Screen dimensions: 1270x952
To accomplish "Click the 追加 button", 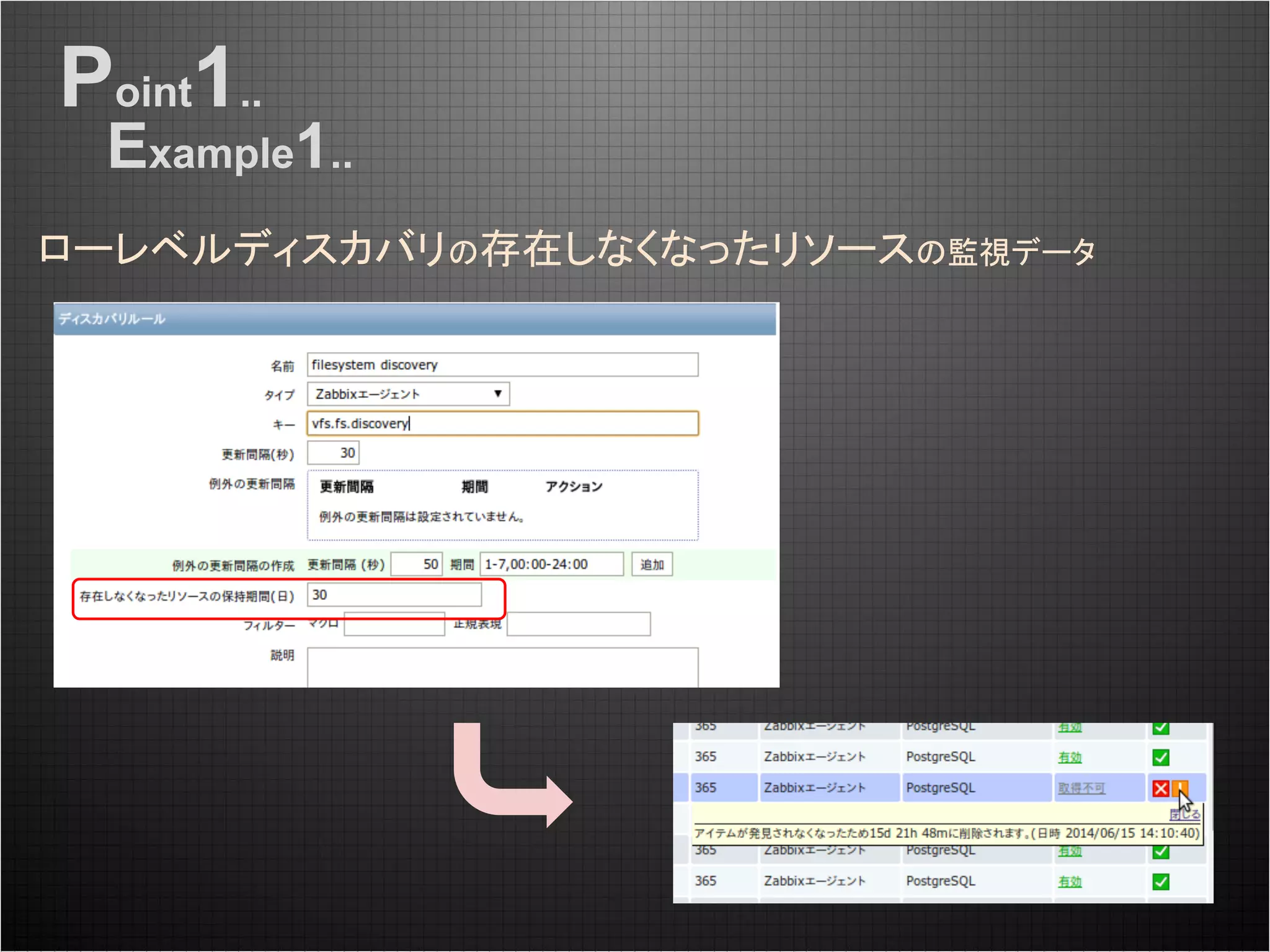I will (652, 565).
